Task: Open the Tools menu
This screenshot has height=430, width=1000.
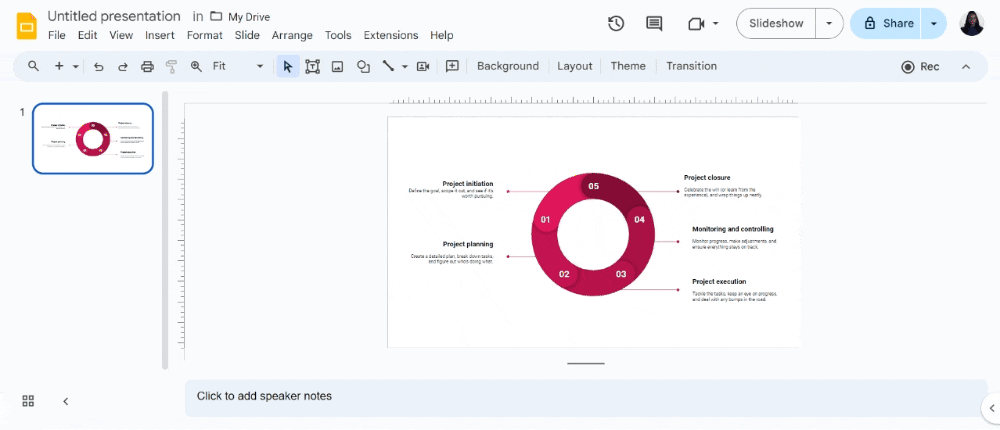Action: click(338, 36)
